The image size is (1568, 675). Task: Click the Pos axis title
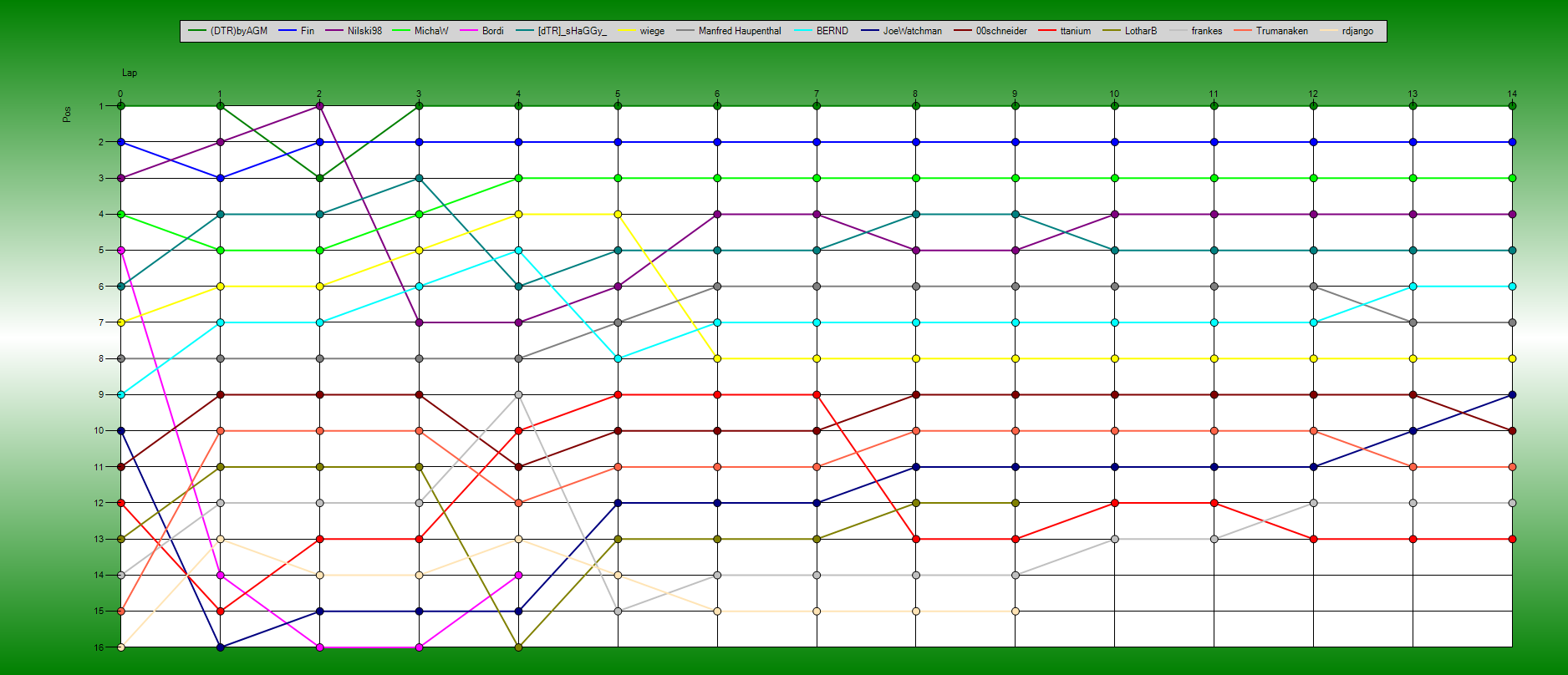pos(67,114)
